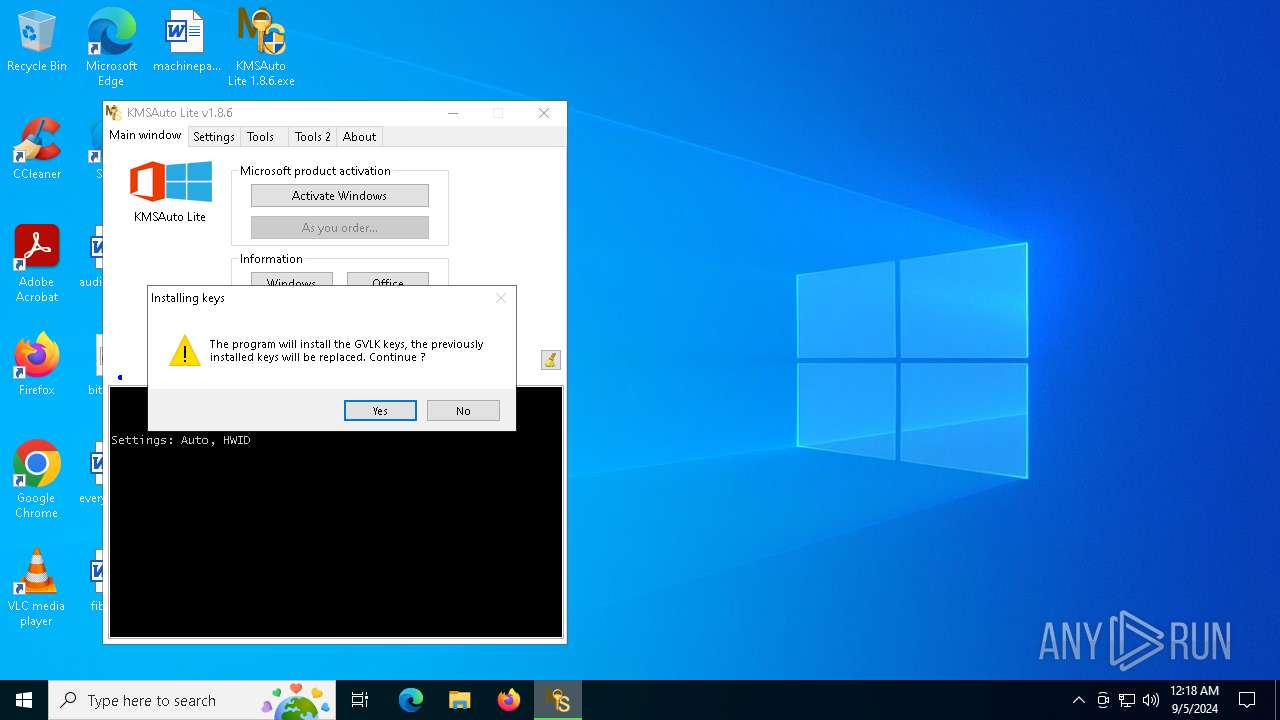Screen dimensions: 1280x720
Task: Open Task View from the taskbar
Action: pyautogui.click(x=360, y=700)
